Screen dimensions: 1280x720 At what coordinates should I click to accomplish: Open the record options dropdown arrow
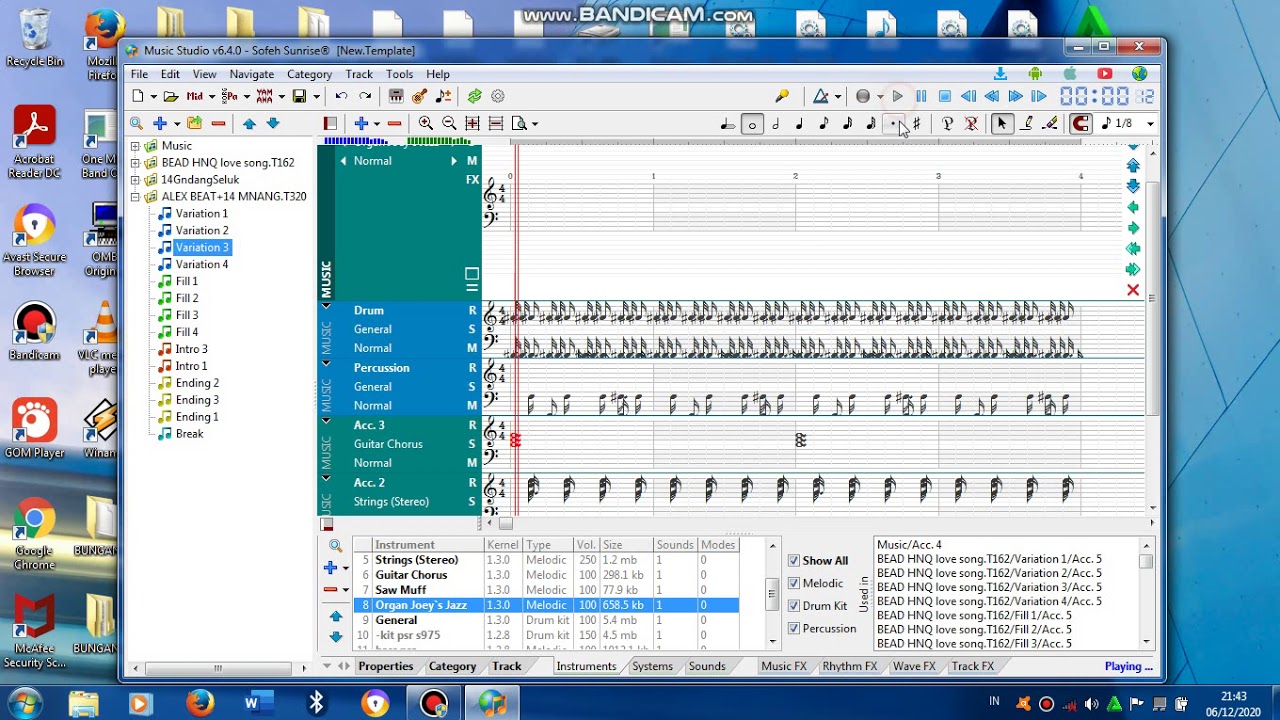coord(880,97)
